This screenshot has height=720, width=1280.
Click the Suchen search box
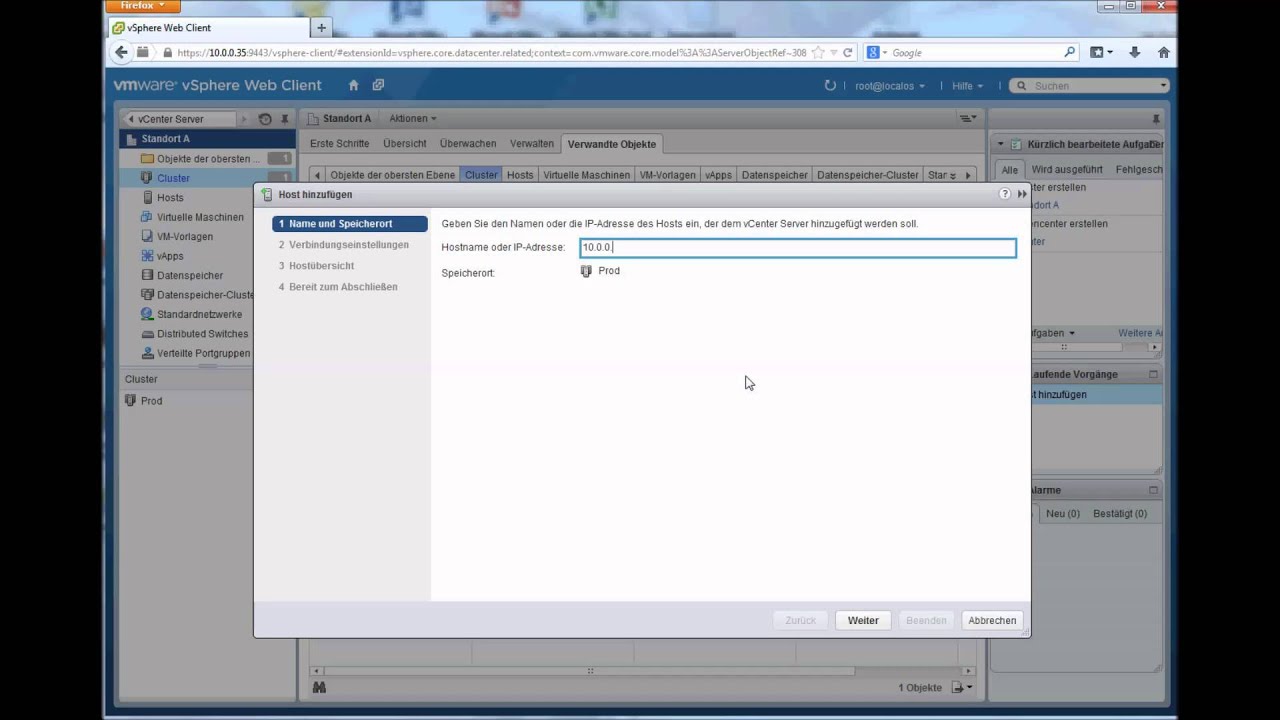[1090, 86]
